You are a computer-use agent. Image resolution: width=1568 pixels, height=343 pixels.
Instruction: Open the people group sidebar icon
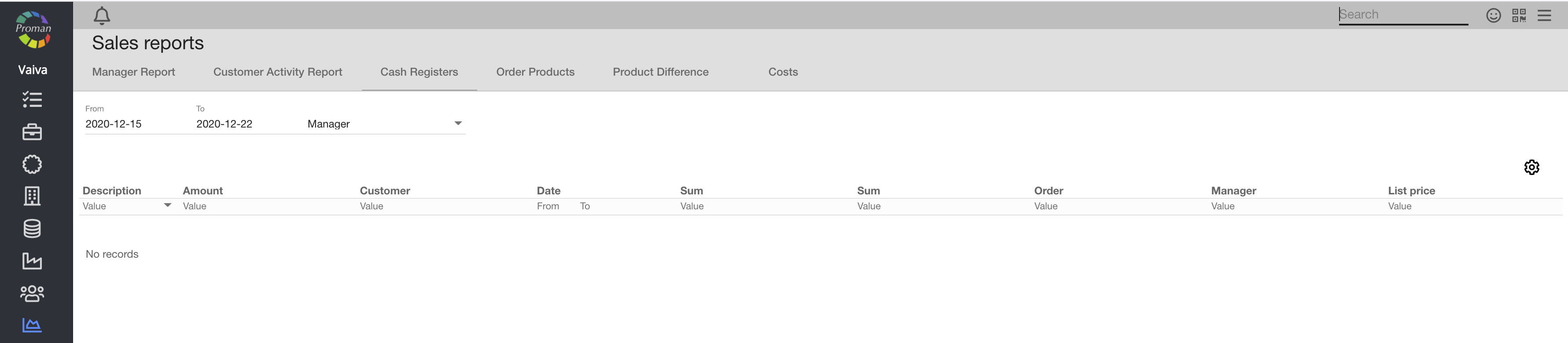pos(32,293)
